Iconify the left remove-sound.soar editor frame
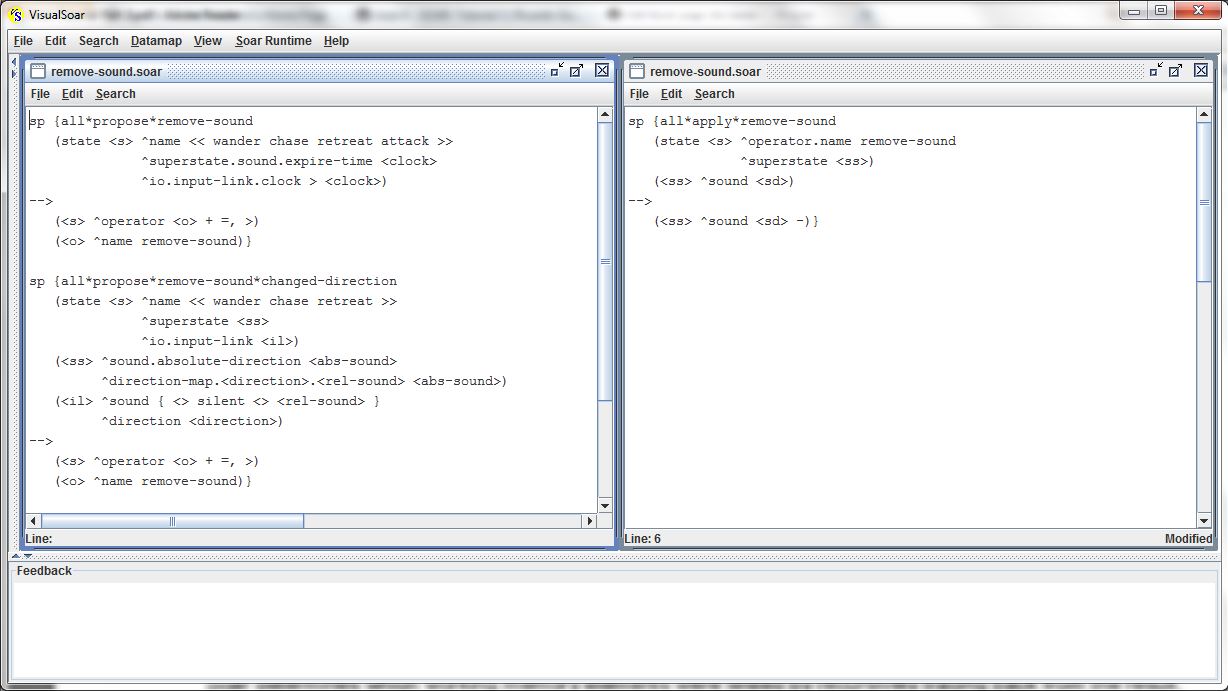Viewport: 1228px width, 691px height. point(557,70)
